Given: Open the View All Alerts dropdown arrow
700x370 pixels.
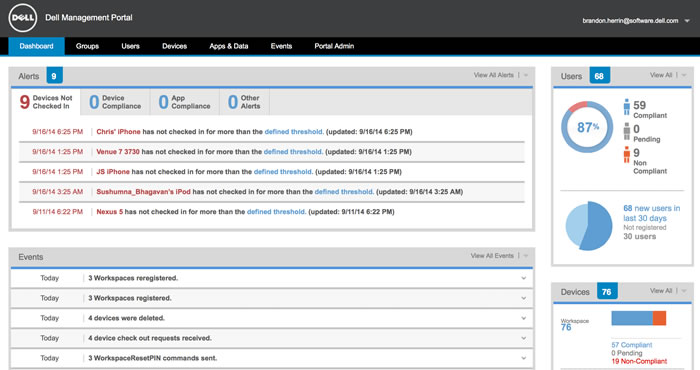Looking at the screenshot, I should pyautogui.click(x=526, y=75).
